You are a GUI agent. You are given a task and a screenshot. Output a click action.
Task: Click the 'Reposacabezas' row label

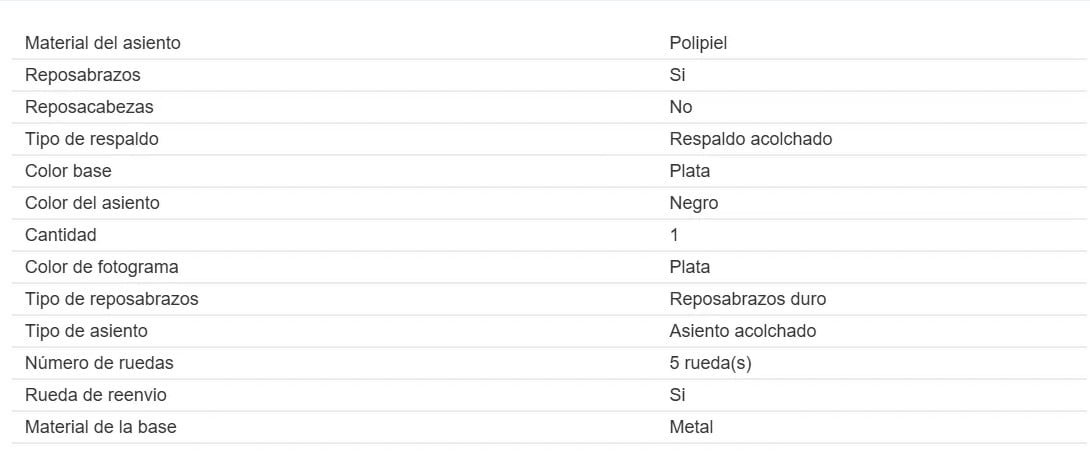tap(89, 107)
